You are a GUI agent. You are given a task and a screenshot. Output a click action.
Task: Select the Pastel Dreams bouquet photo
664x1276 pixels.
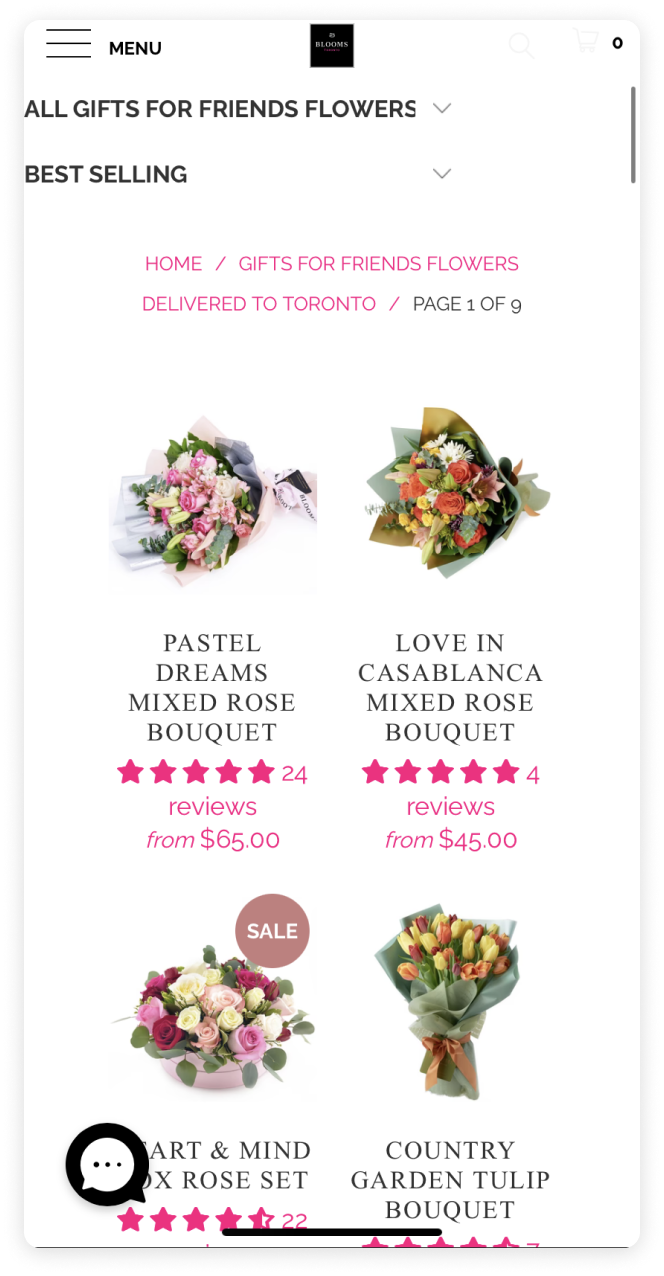click(x=212, y=505)
